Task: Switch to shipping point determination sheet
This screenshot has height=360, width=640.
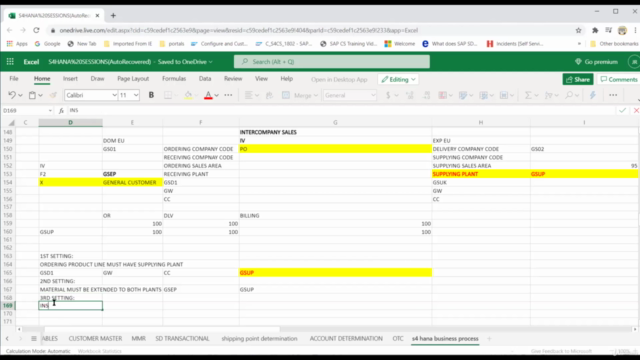Action: click(259, 338)
